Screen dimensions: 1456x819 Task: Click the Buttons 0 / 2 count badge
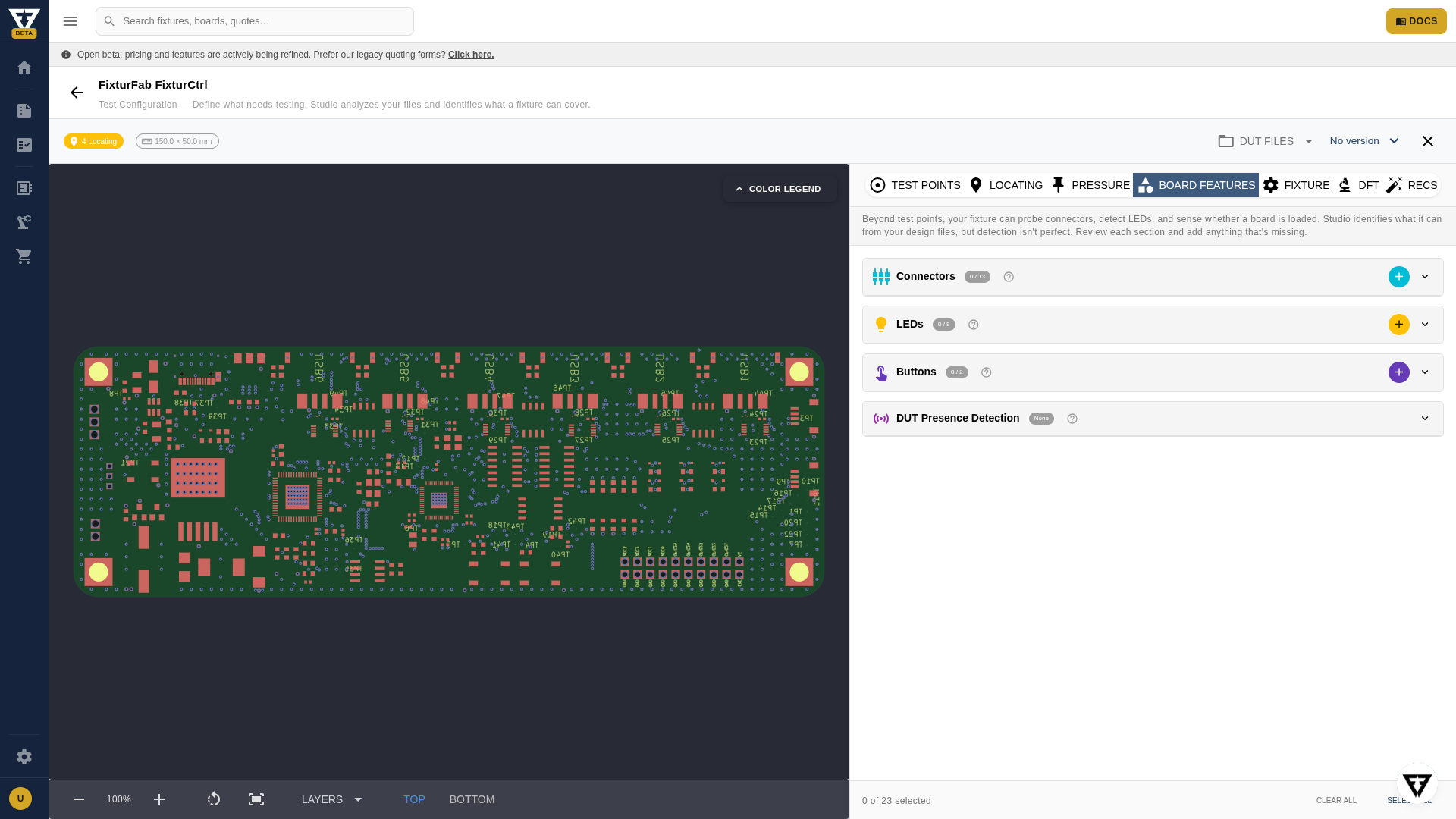point(957,372)
